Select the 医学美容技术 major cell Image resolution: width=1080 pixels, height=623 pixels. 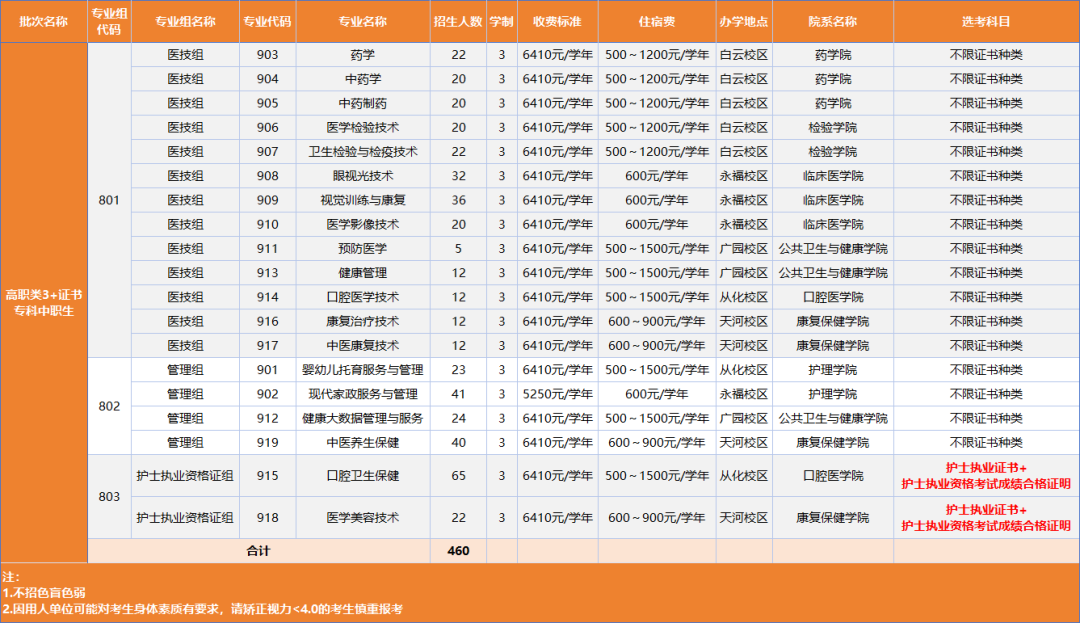[362, 518]
